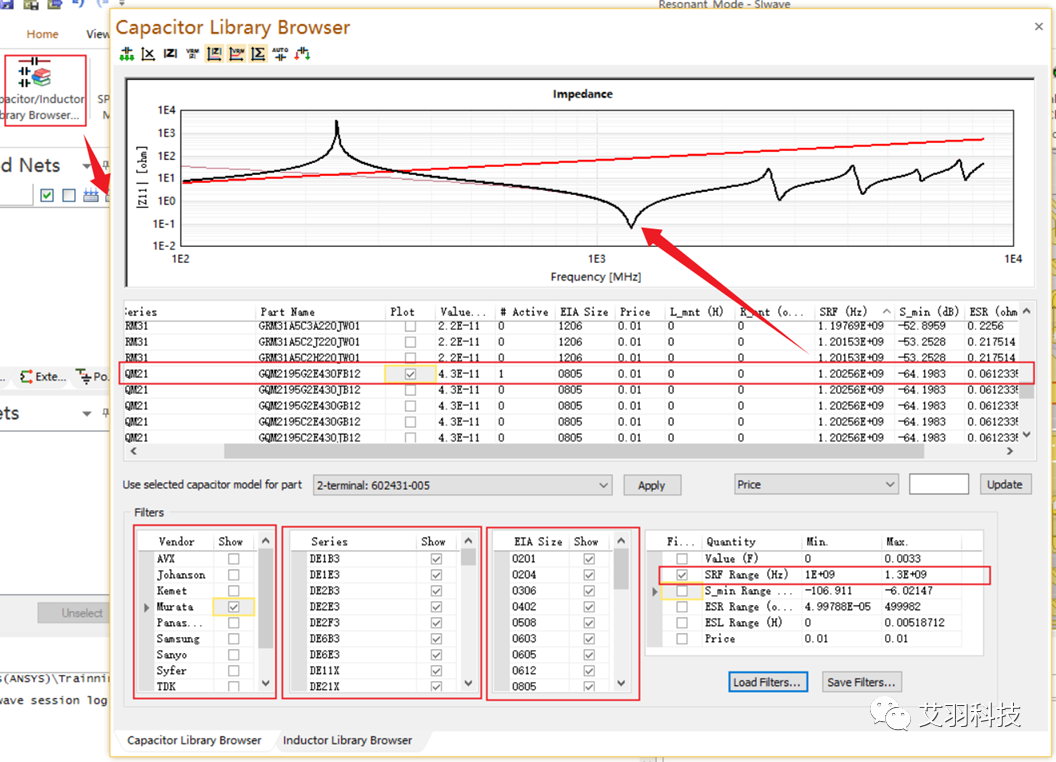The height and width of the screenshot is (762, 1056).
Task: Click the Load Filters... button
Action: 768,682
